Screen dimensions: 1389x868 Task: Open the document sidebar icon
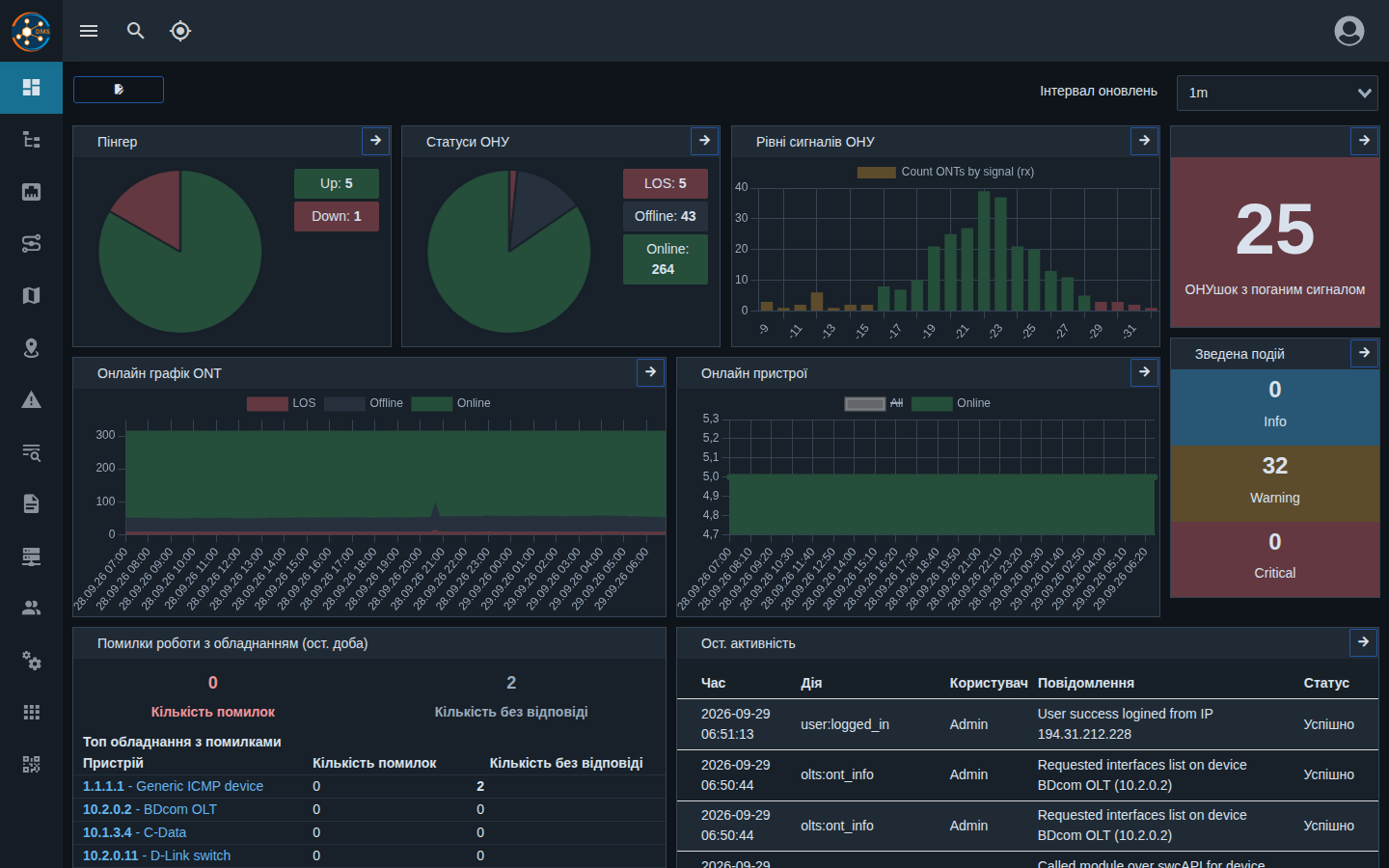[31, 503]
